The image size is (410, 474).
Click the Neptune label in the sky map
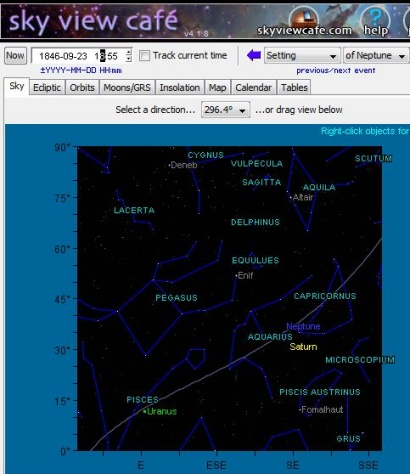pyautogui.click(x=303, y=326)
